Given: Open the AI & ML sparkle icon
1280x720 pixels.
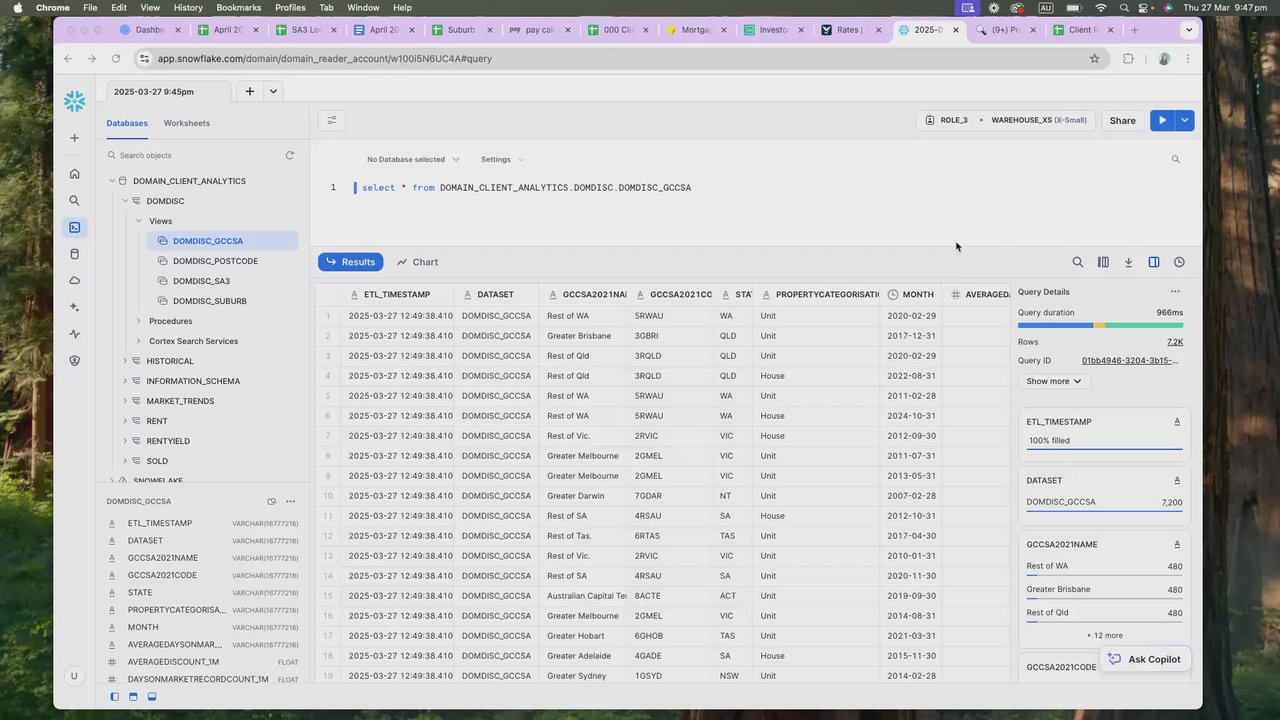Looking at the screenshot, I should click(74, 307).
